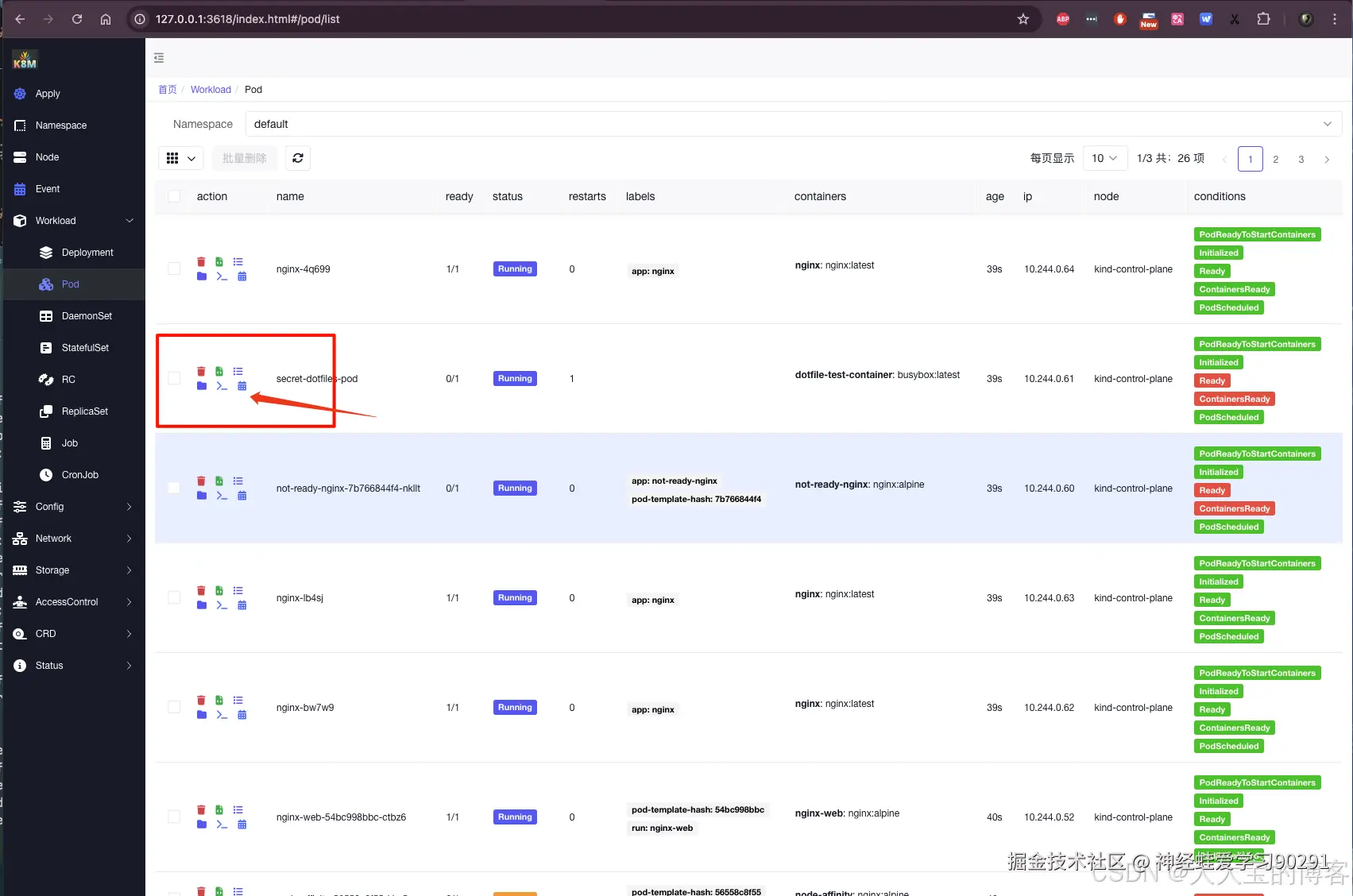Viewport: 1353px width, 896px height.
Task: Open the Event sidebar item
Action: pos(73,189)
